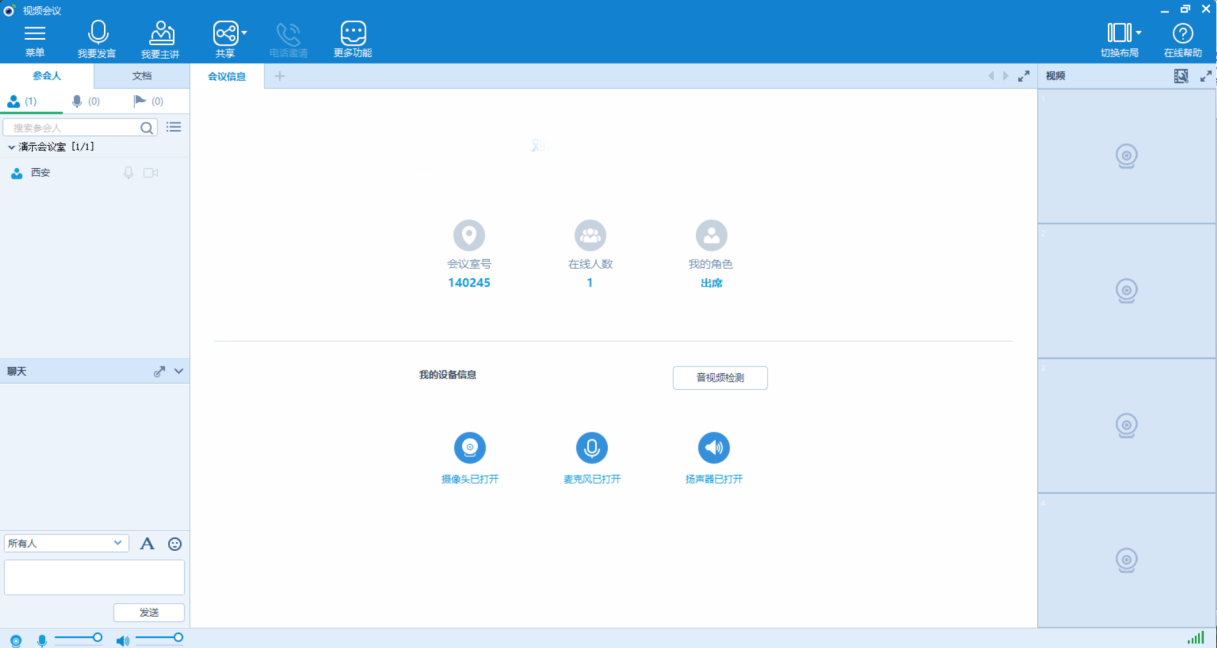Click the emoji smiley icon in chat
The image size is (1217, 648).
coord(175,544)
